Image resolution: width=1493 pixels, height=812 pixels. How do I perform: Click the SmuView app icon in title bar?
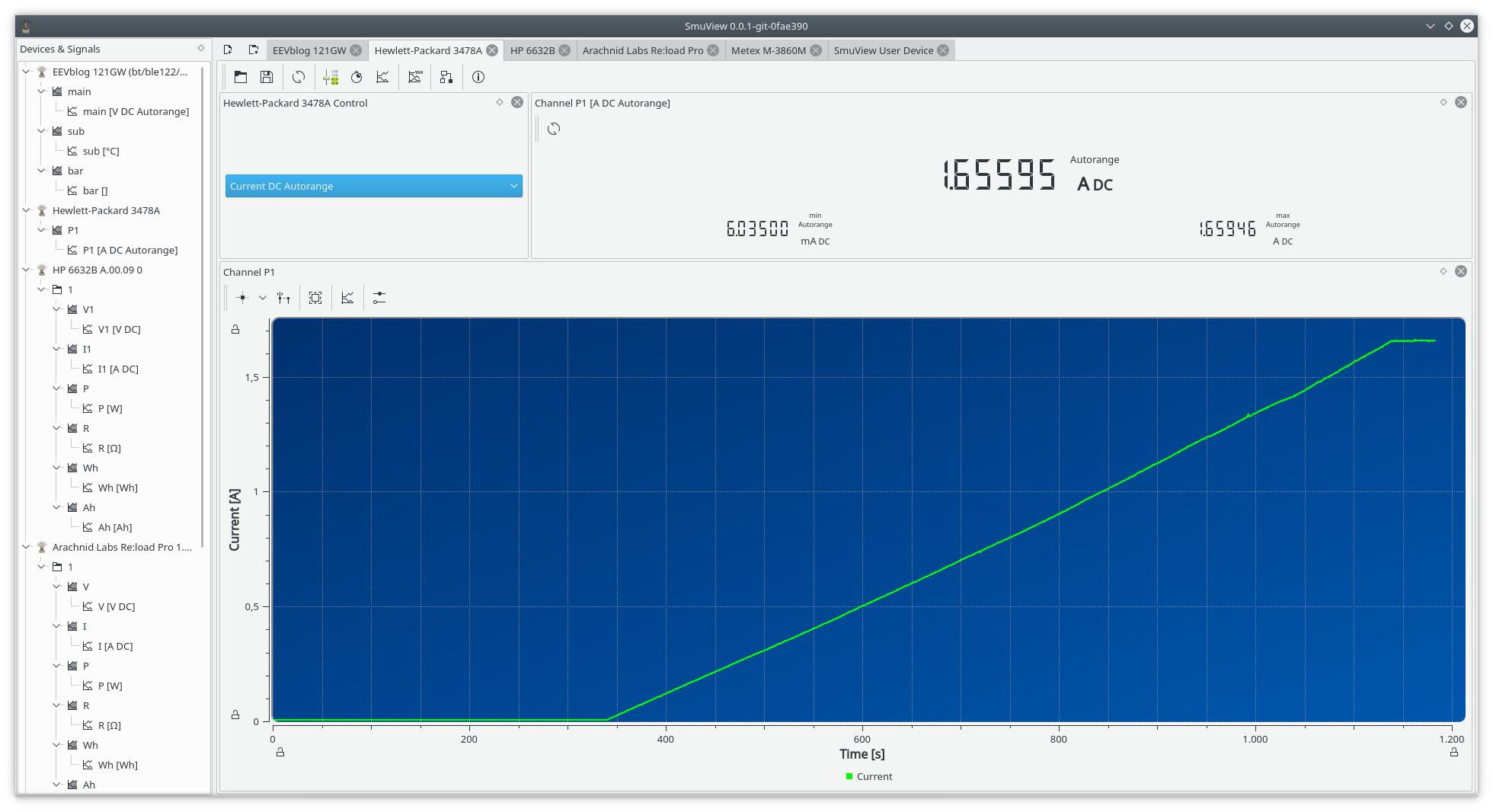pos(26,26)
